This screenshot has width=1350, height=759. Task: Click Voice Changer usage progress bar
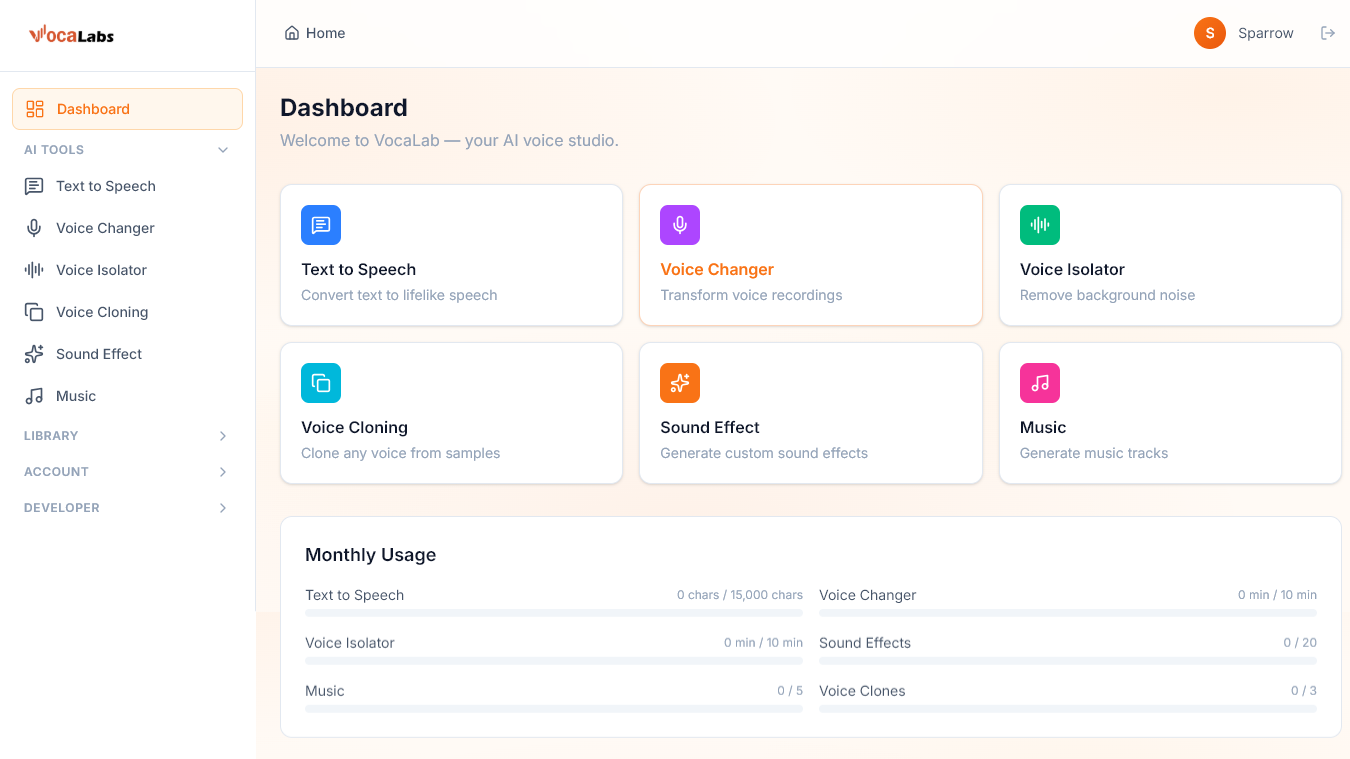click(x=1068, y=613)
